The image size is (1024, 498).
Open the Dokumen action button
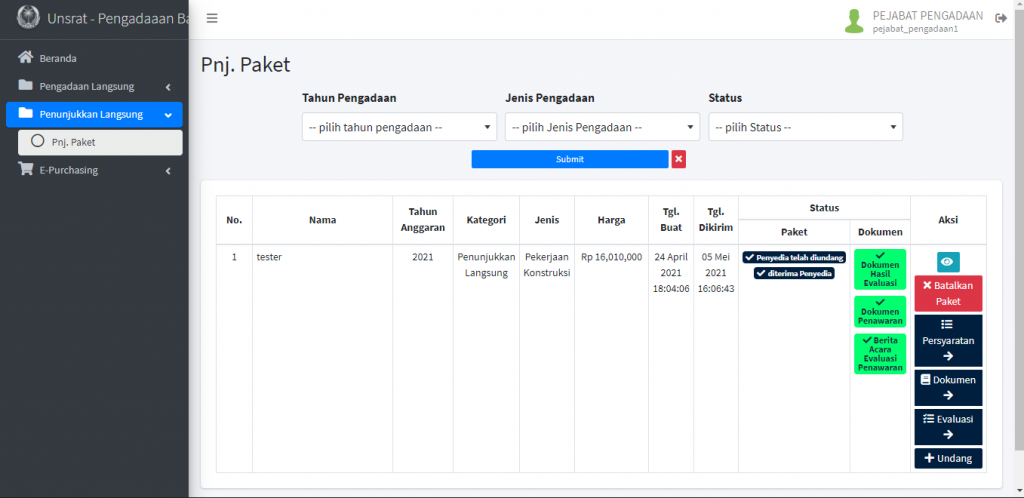pyautogui.click(x=948, y=387)
